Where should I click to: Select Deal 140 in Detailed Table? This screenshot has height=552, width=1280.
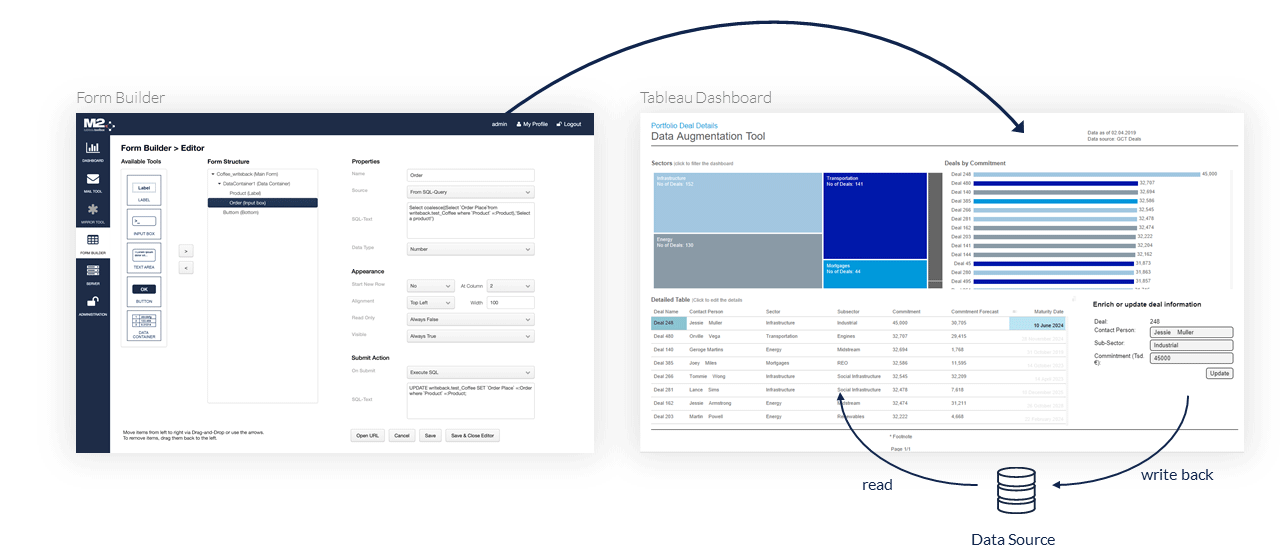point(665,350)
